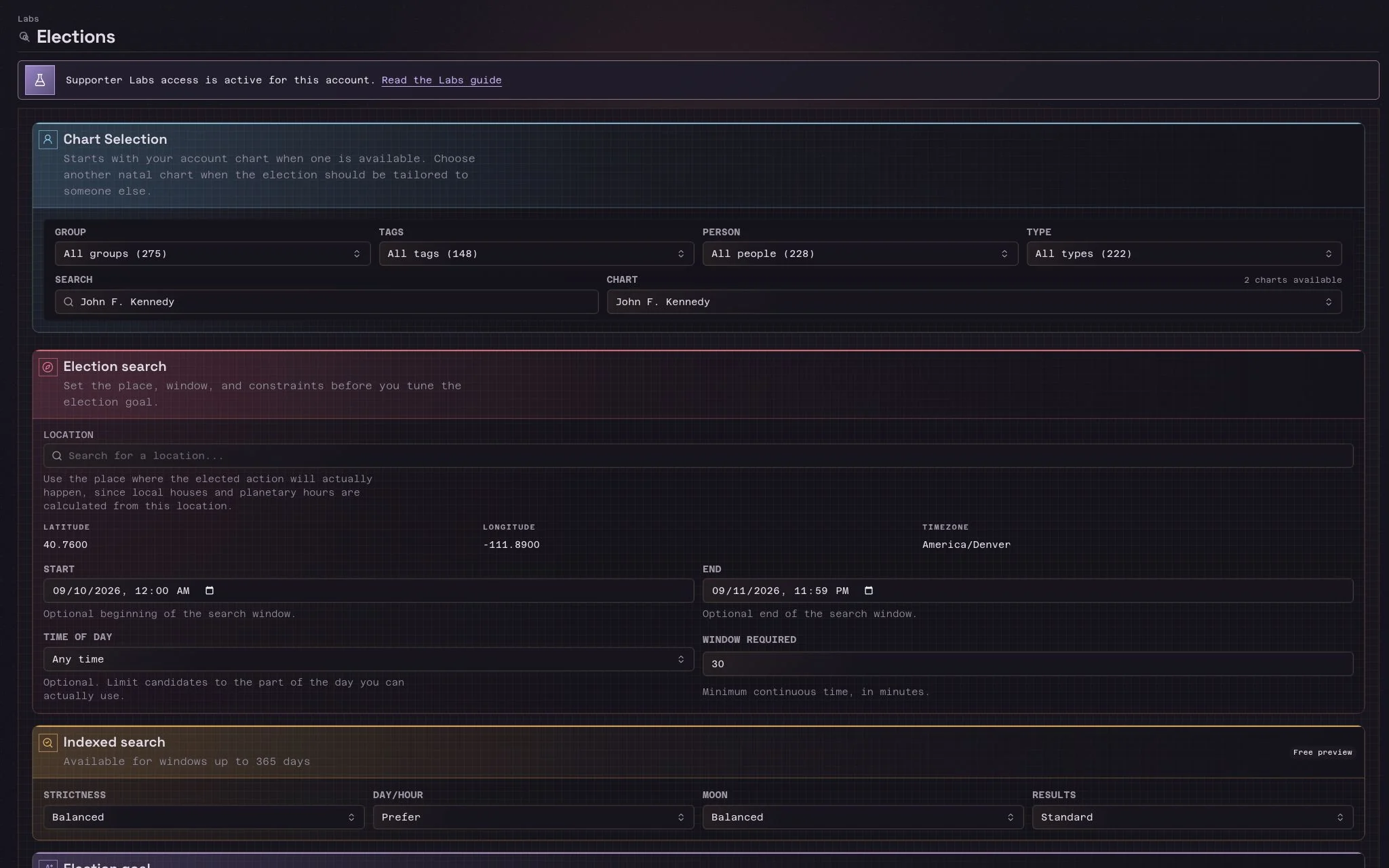The width and height of the screenshot is (1389, 868).
Task: Open the Time of day dropdown
Action: 368,659
